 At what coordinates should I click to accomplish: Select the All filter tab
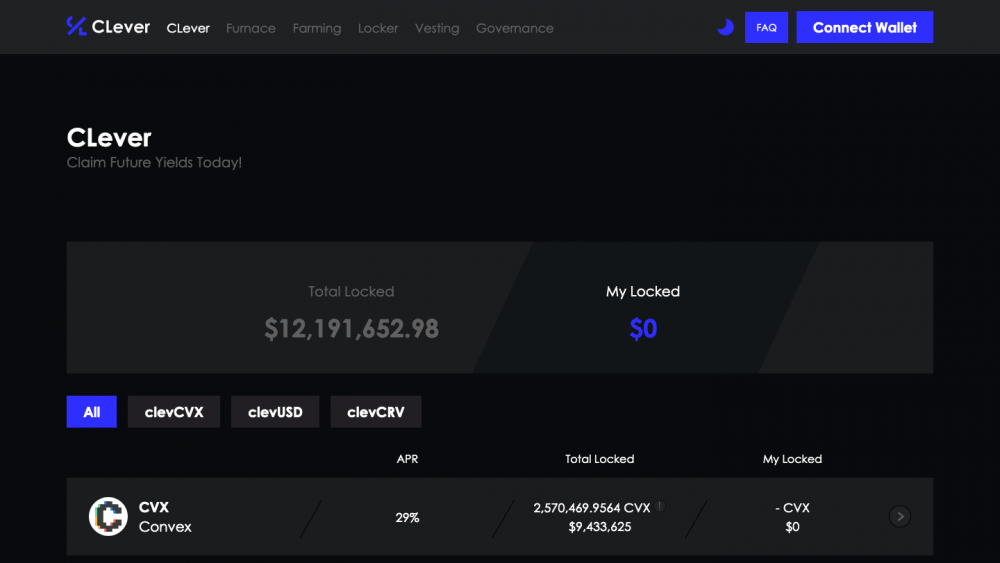tap(92, 412)
